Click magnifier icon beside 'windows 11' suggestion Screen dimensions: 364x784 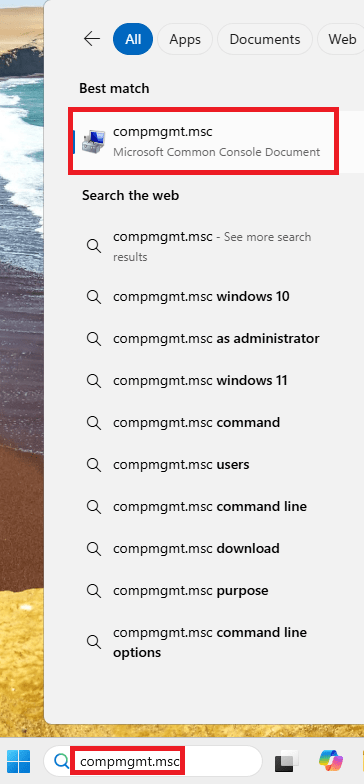94,380
